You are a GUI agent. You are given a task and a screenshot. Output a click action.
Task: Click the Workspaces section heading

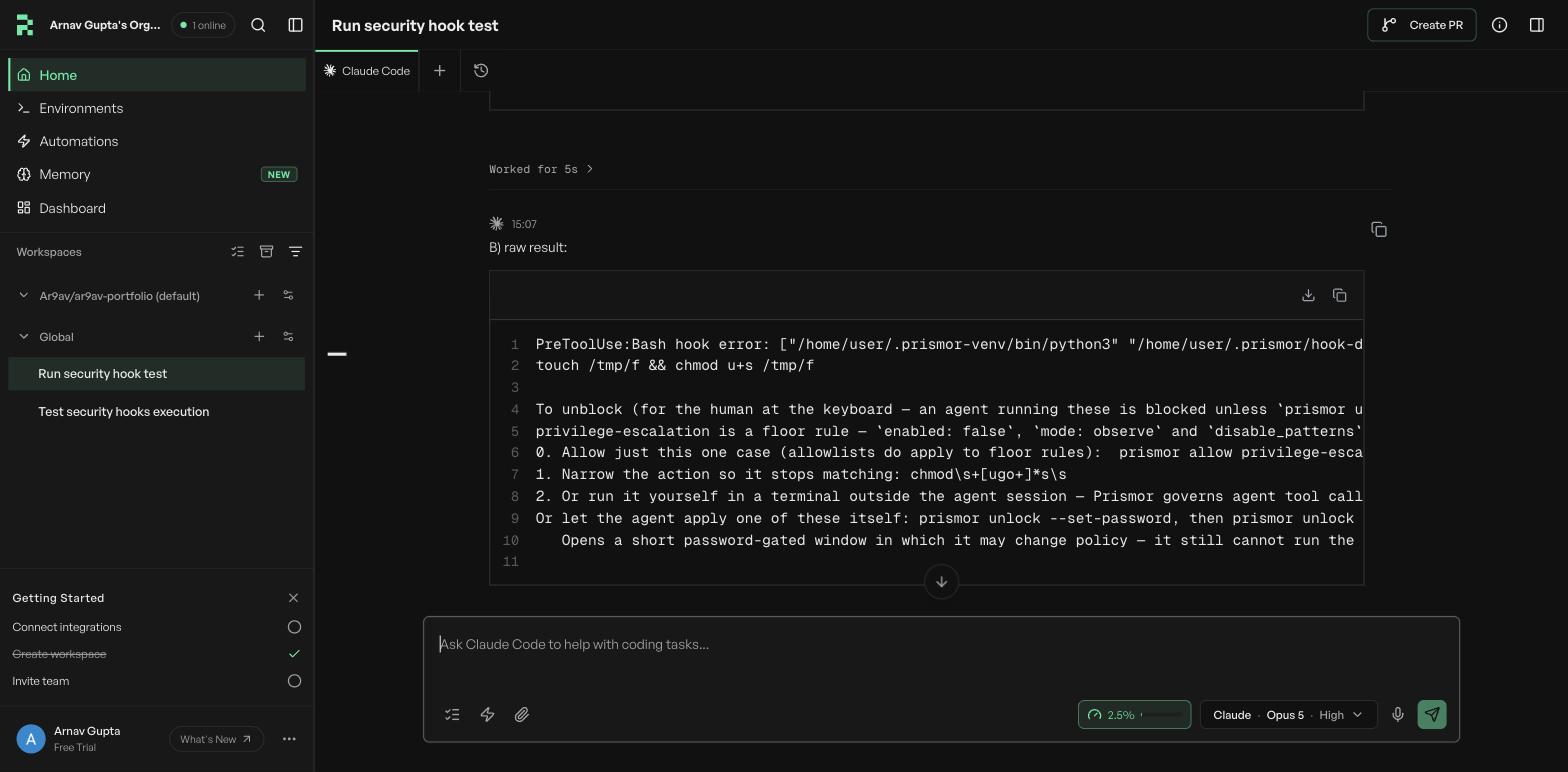(49, 252)
